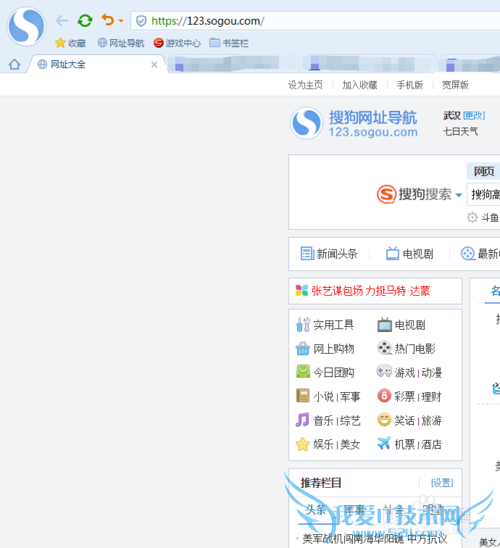Open 电视剧 in the top category bar
The width and height of the screenshot is (500, 548).
(410, 254)
